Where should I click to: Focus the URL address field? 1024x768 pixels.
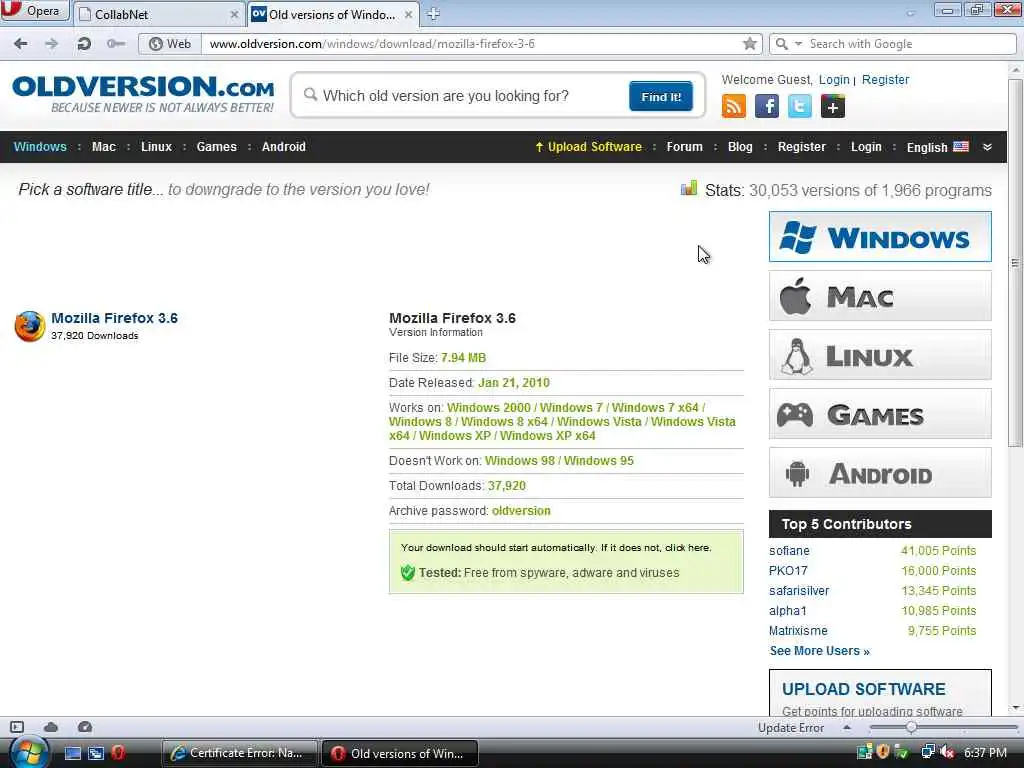tap(473, 44)
